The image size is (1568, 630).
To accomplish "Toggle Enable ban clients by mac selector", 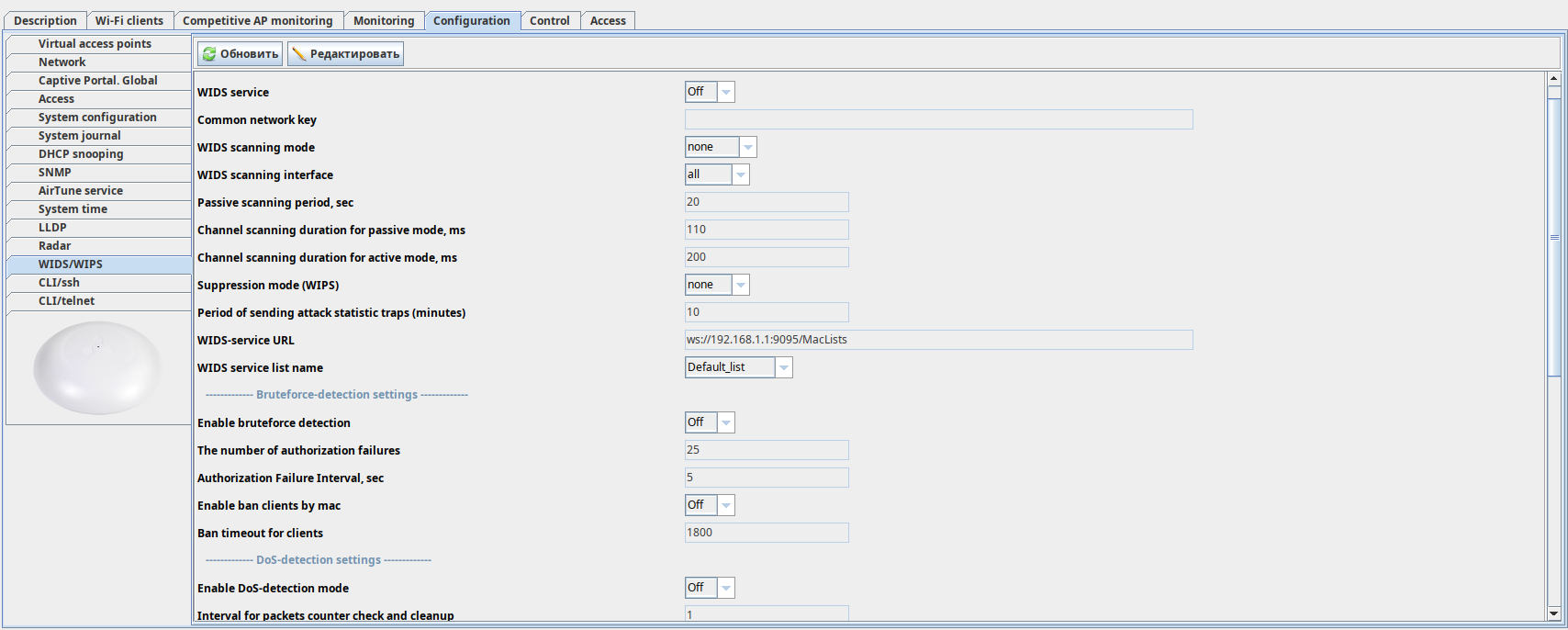I will 725,505.
